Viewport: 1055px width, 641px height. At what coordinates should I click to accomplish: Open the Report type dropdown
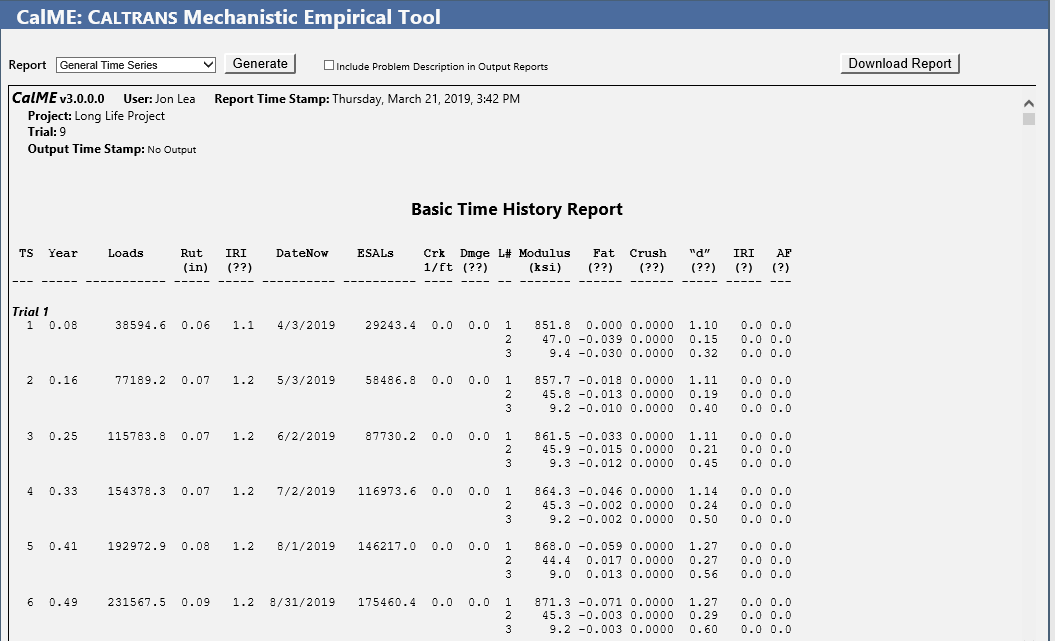pos(136,65)
